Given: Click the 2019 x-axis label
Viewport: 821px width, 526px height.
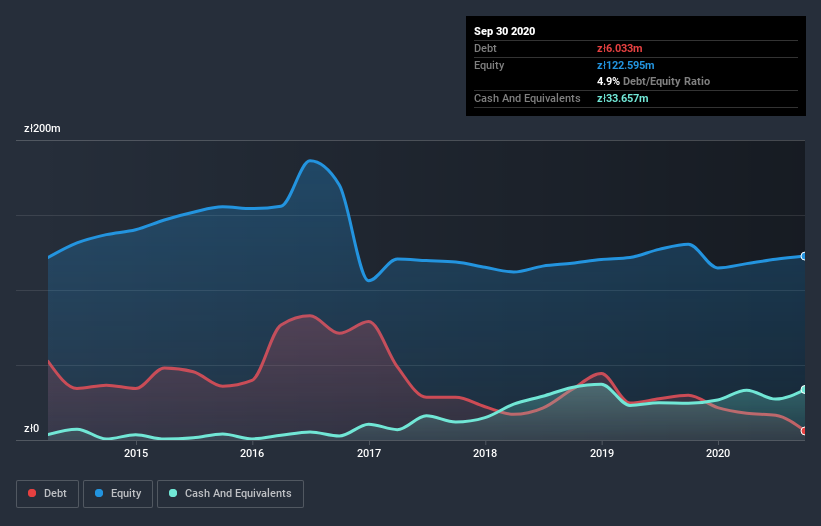Looking at the screenshot, I should pyautogui.click(x=602, y=453).
